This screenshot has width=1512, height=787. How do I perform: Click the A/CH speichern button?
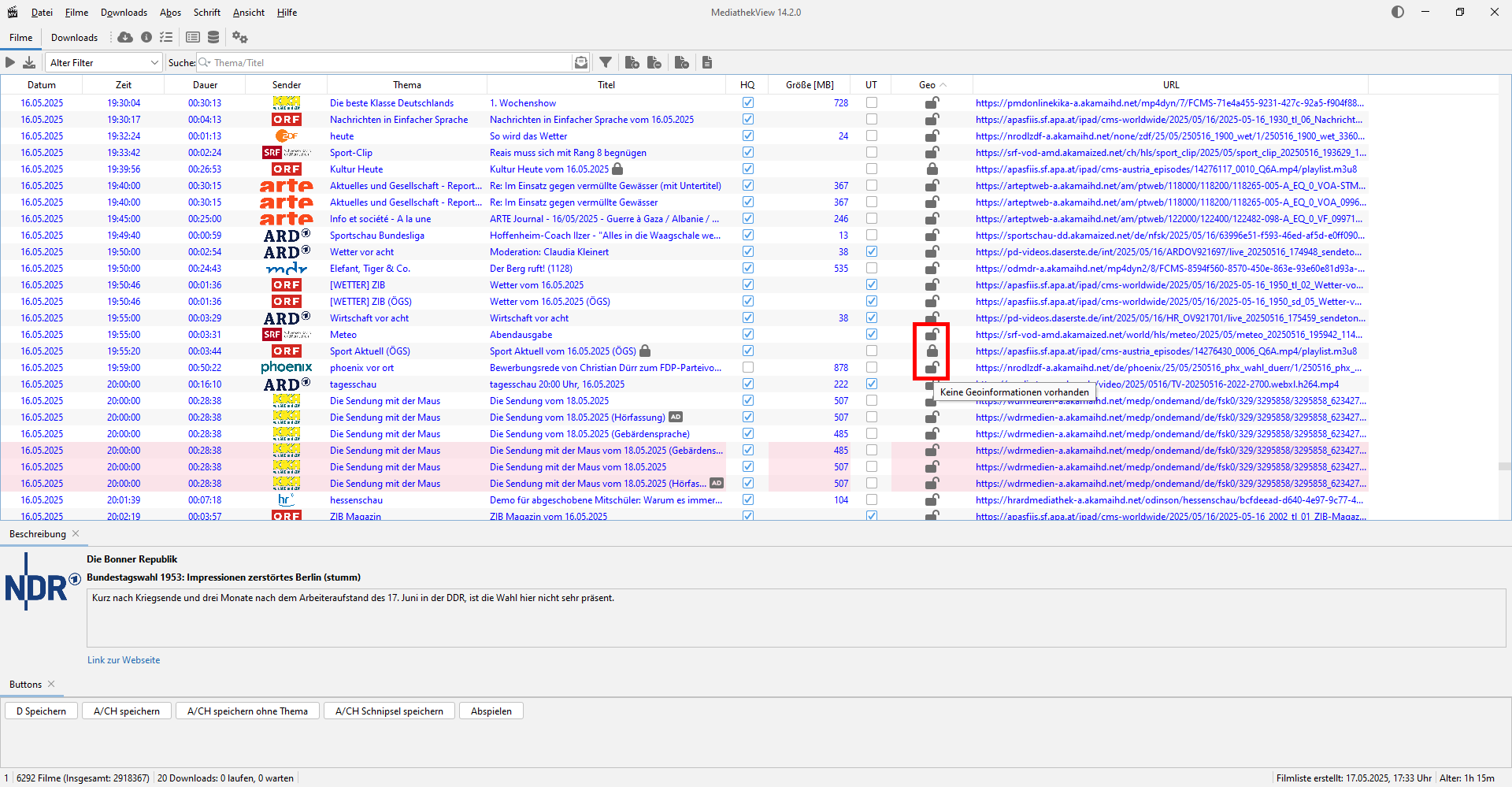coord(127,711)
